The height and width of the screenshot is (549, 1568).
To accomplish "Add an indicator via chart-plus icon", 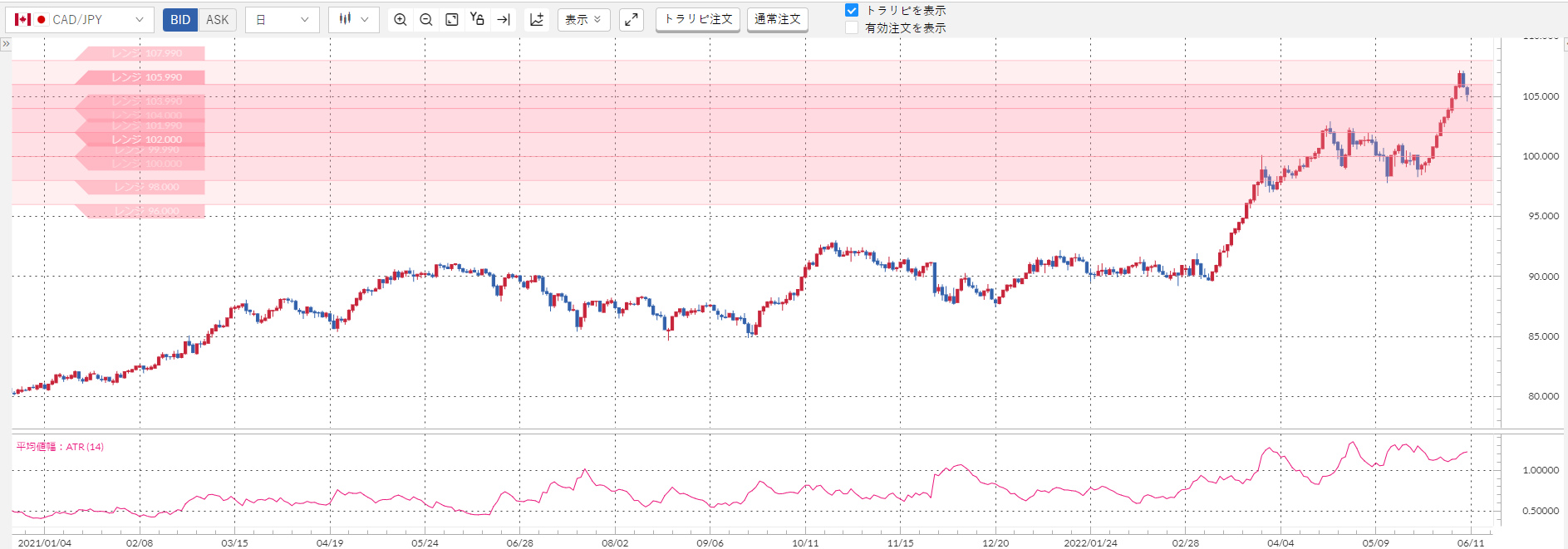I will [537, 20].
